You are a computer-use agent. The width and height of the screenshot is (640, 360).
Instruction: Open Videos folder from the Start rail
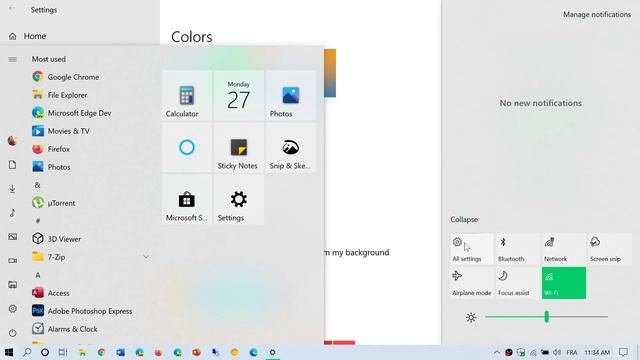tap(13, 260)
